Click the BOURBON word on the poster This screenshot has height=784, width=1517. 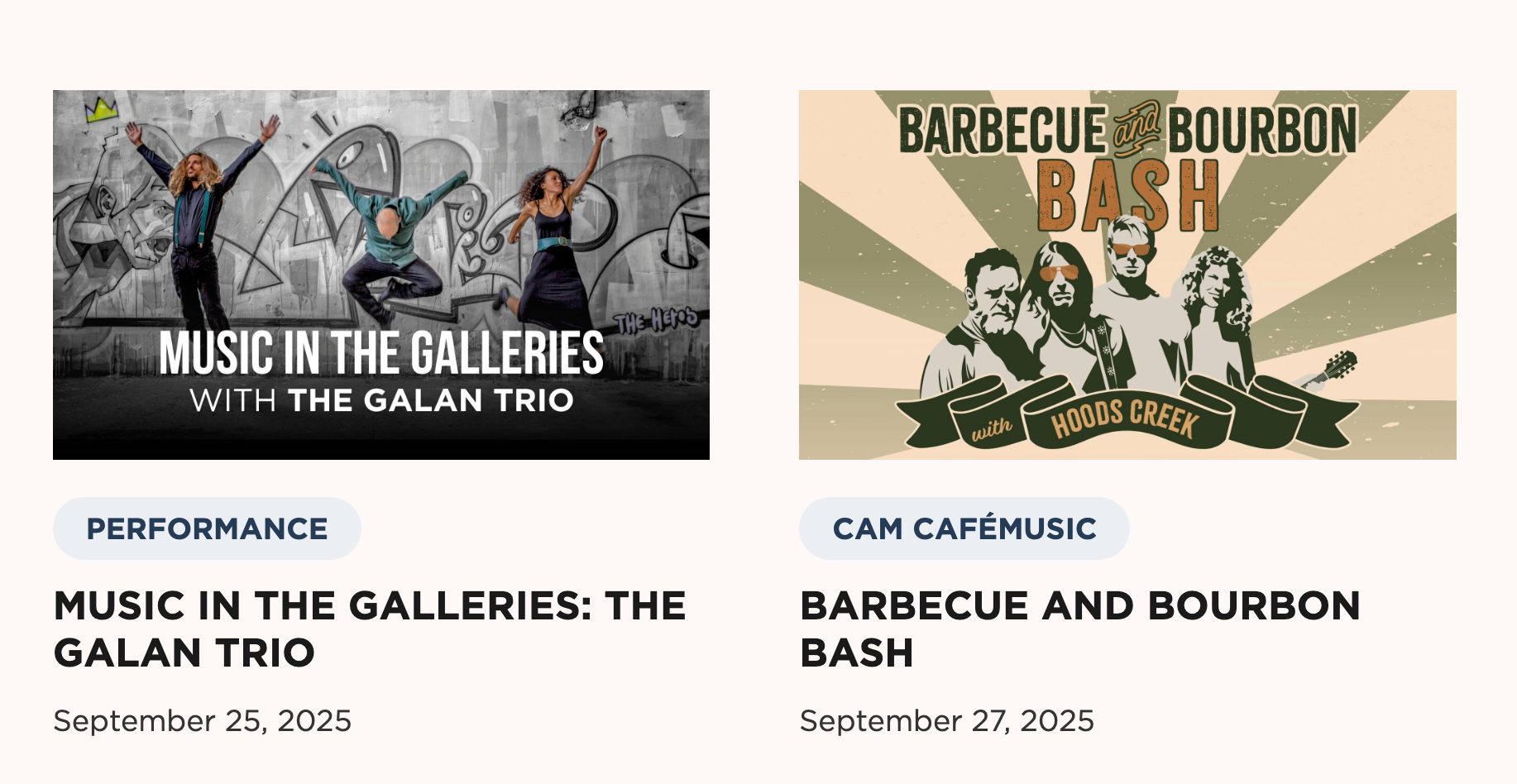(x=1261, y=131)
